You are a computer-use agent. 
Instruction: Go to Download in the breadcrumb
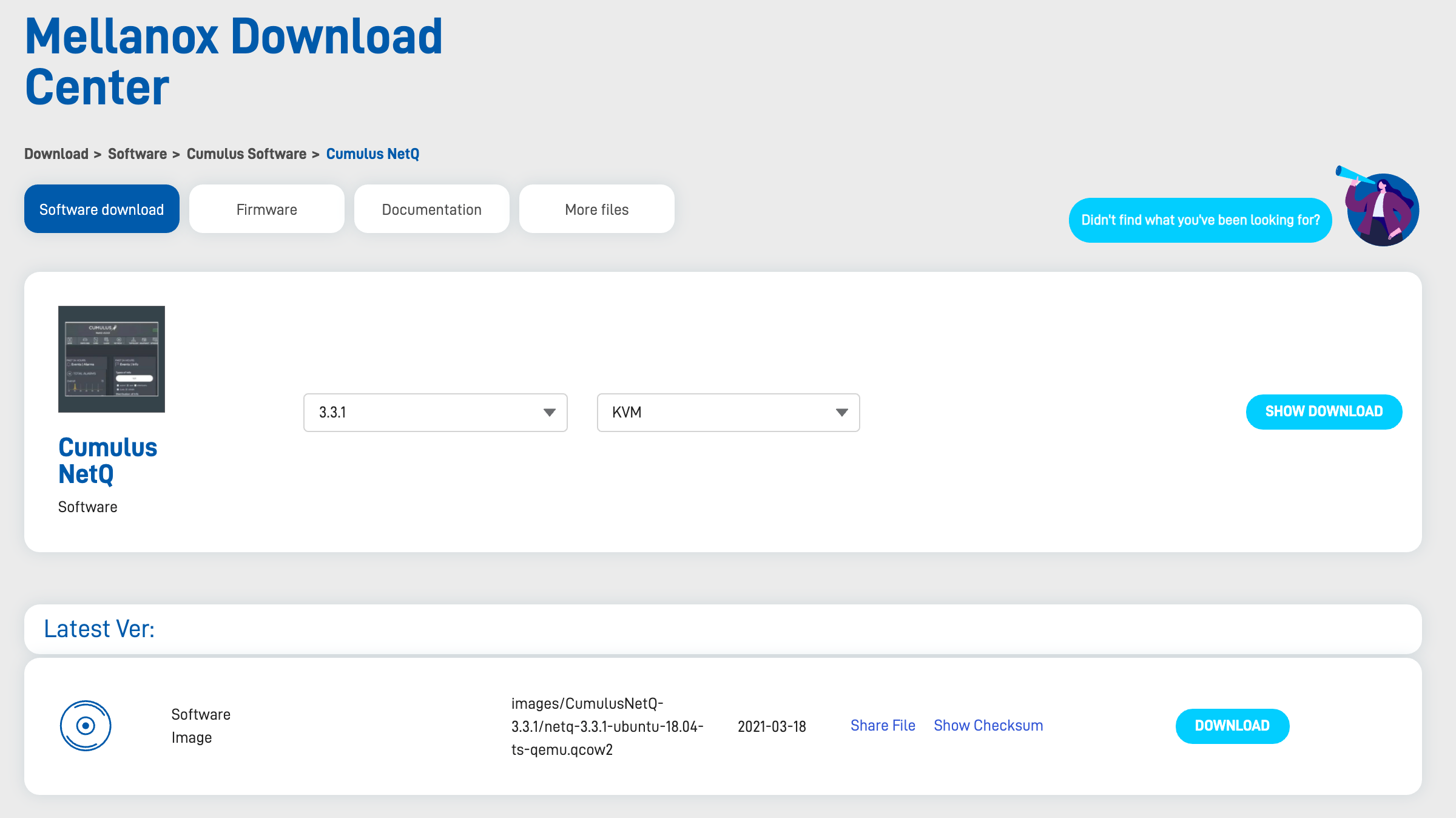point(56,154)
